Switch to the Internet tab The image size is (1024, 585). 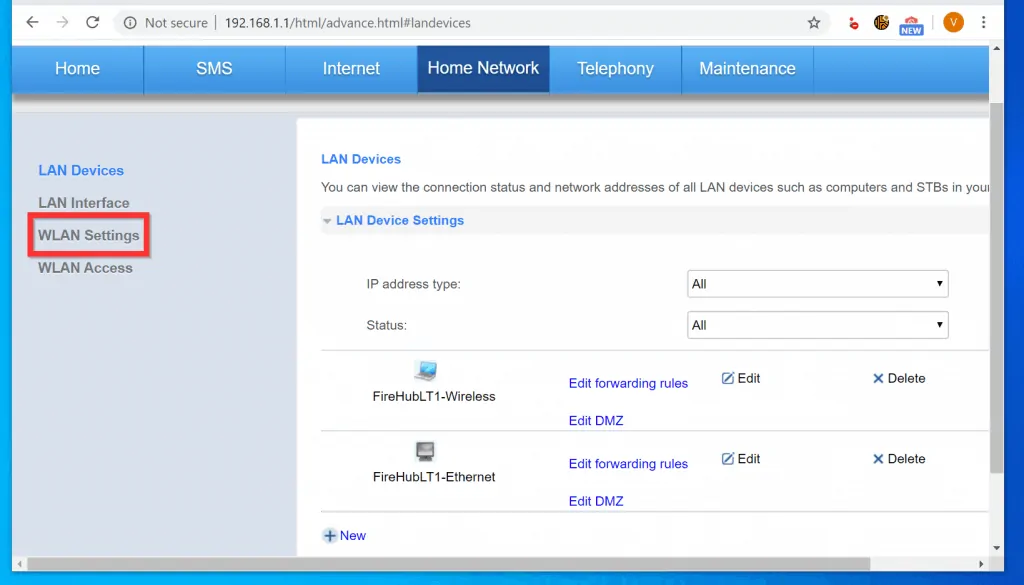pos(351,69)
